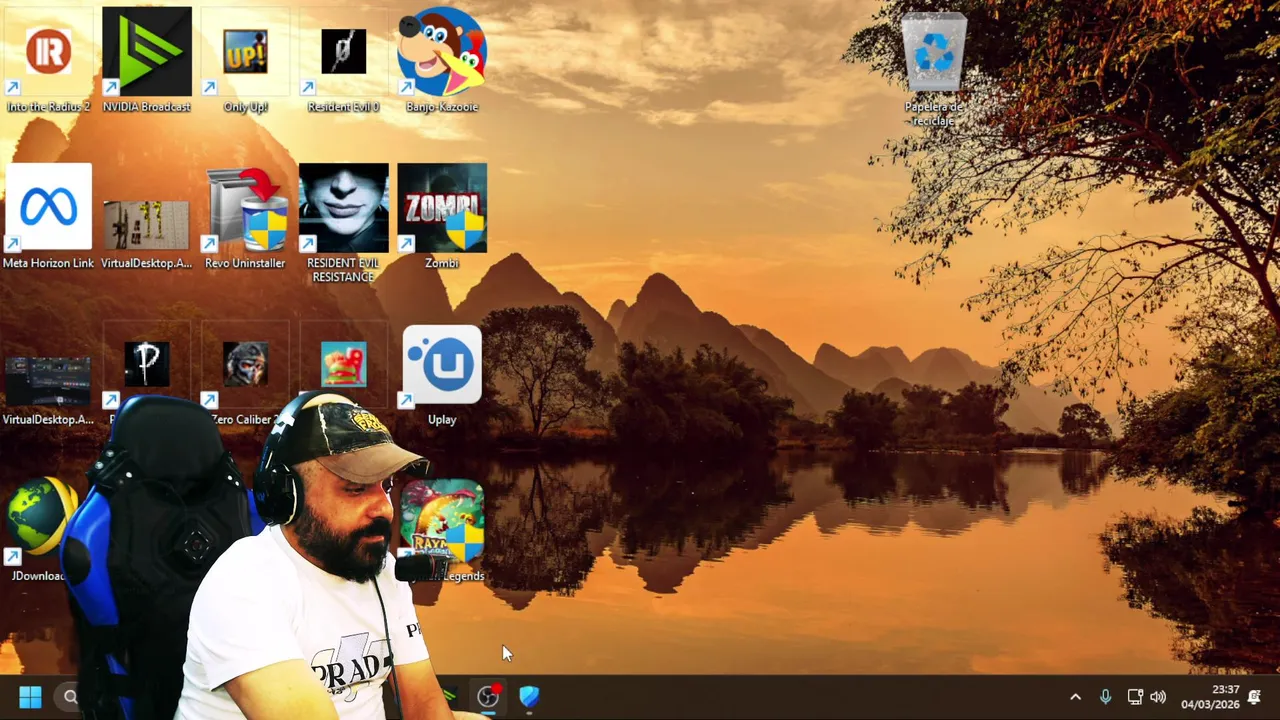Click the microphone tray icon
The width and height of the screenshot is (1280, 720).
[x=1105, y=697]
